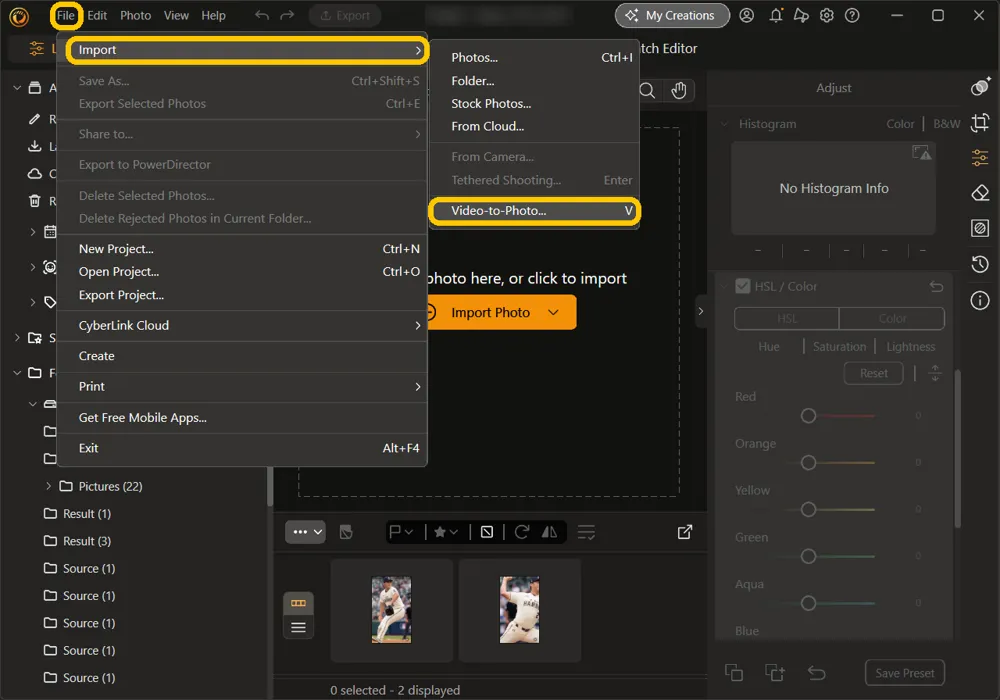Click the announcements megaphone icon
The width and height of the screenshot is (1000, 700).
click(x=801, y=15)
